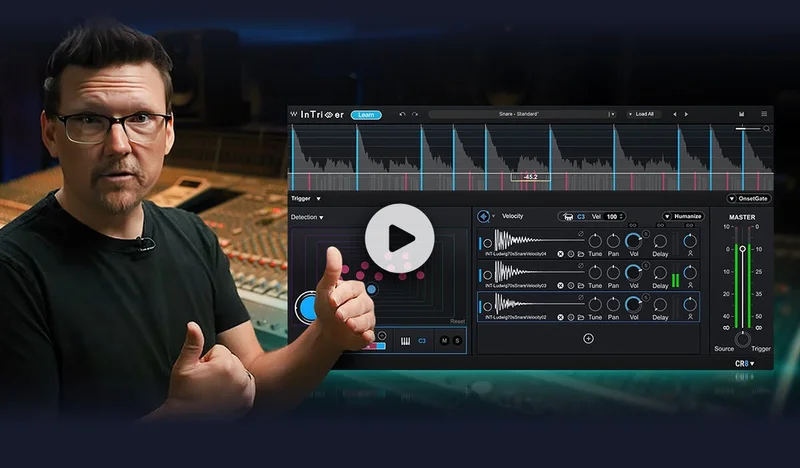Remove the Velocity02 sample with X
The height and width of the screenshot is (468, 800).
point(560,317)
